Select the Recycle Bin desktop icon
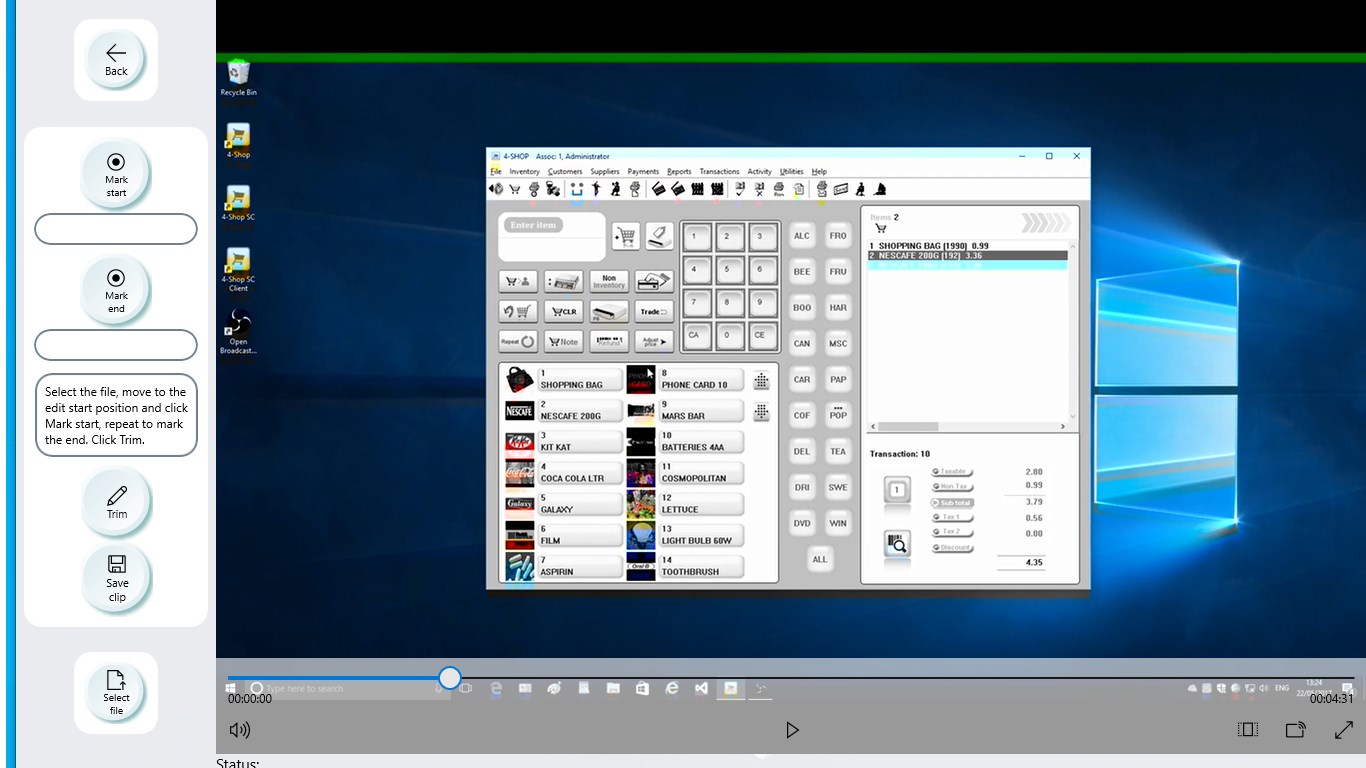This screenshot has width=1366, height=768. pyautogui.click(x=238, y=78)
